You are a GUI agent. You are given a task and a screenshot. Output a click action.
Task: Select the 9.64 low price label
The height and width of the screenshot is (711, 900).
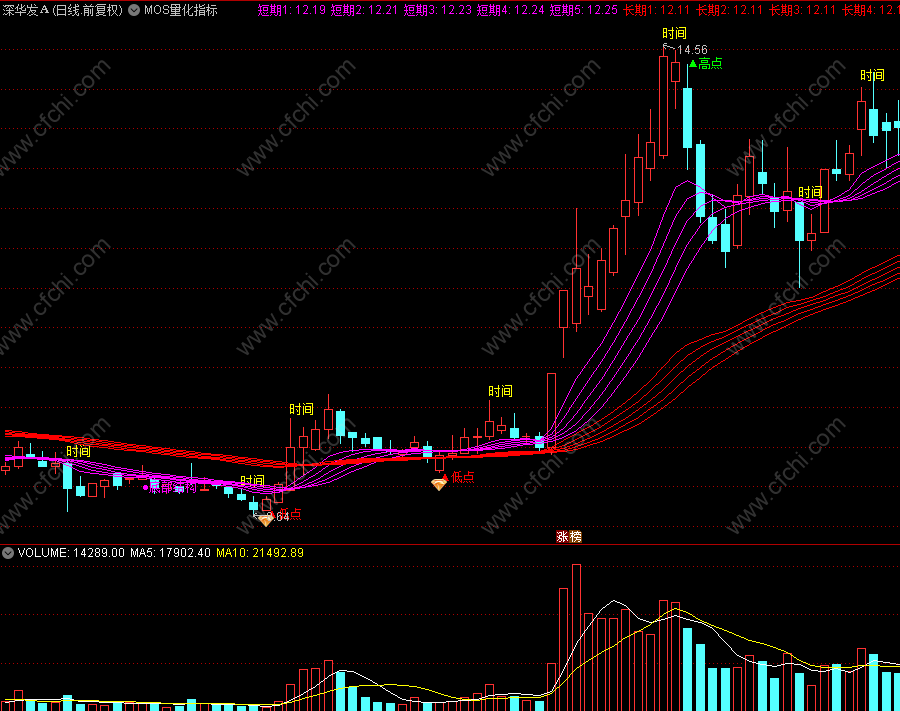[x=278, y=517]
